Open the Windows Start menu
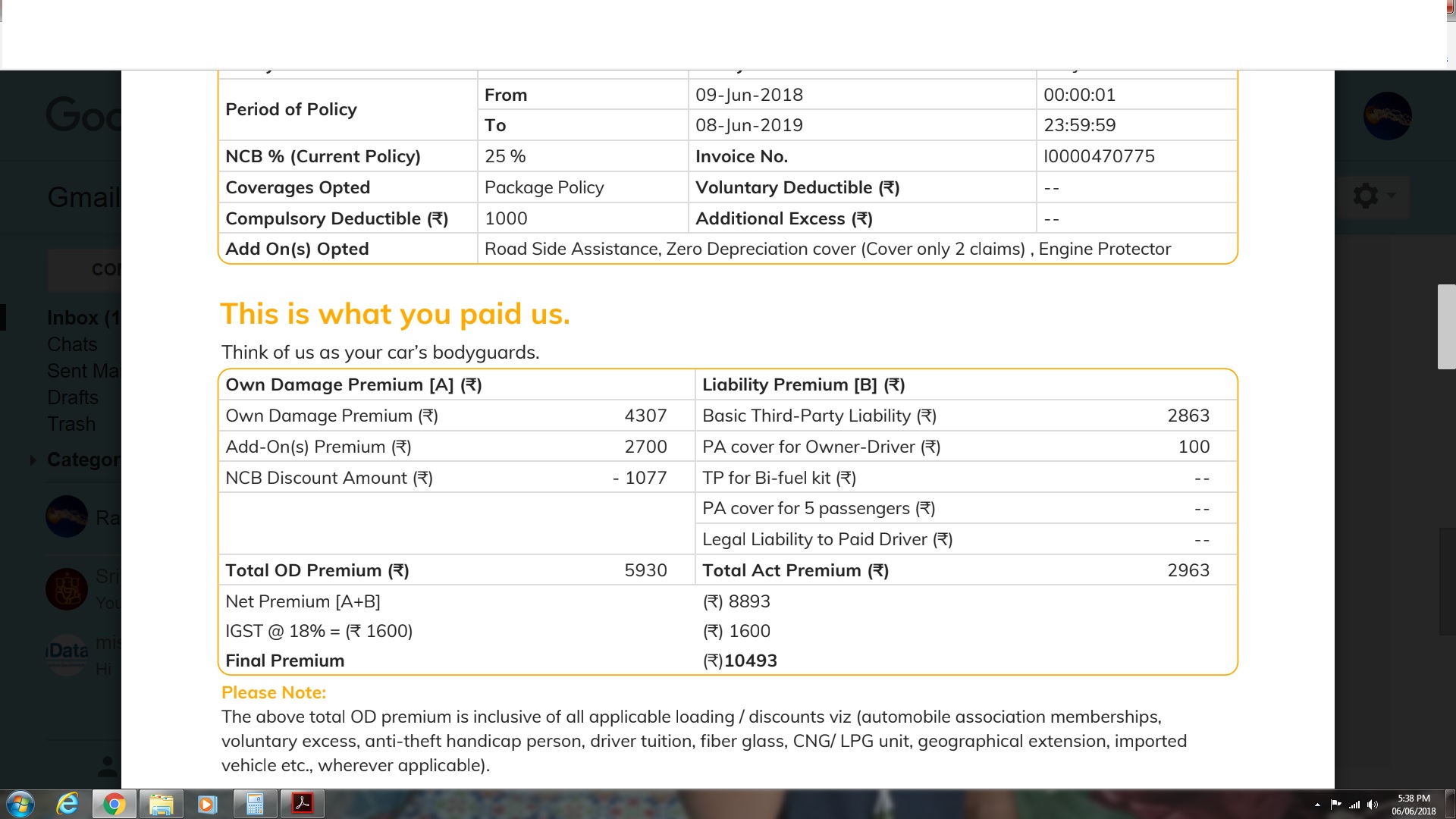This screenshot has height=819, width=1456. click(x=20, y=804)
